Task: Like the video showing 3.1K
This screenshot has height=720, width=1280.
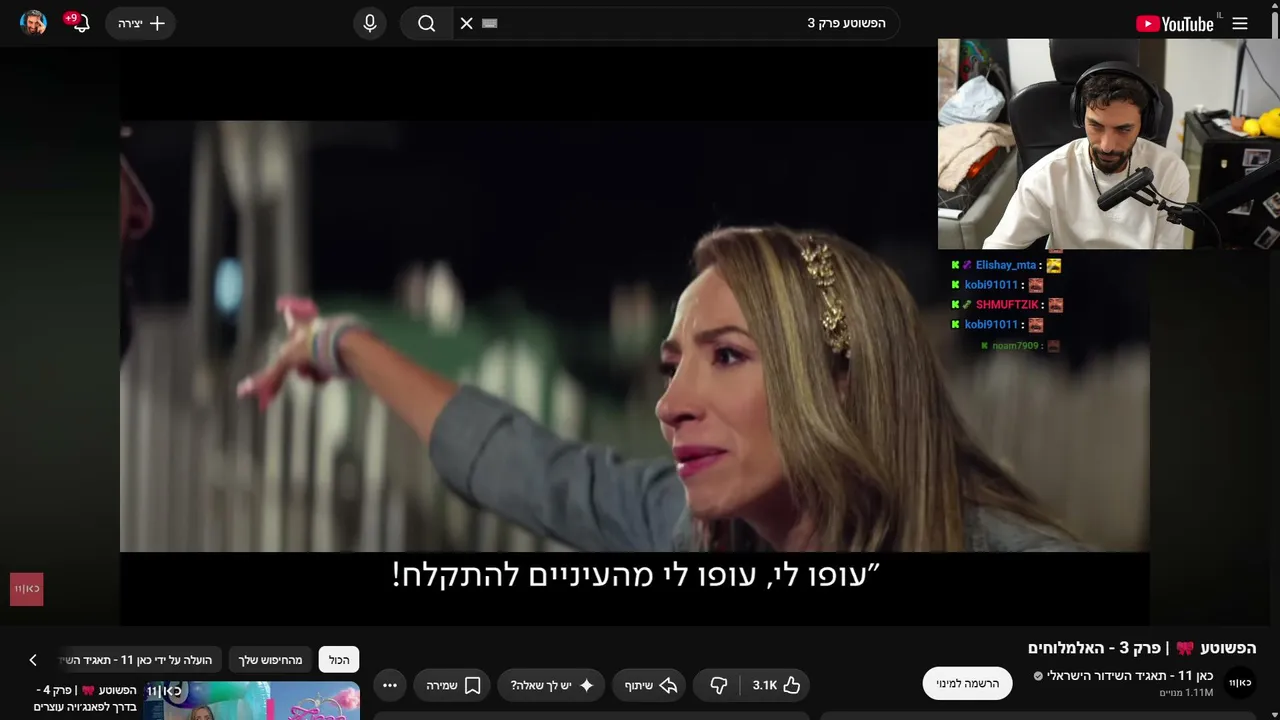Action: pos(776,685)
